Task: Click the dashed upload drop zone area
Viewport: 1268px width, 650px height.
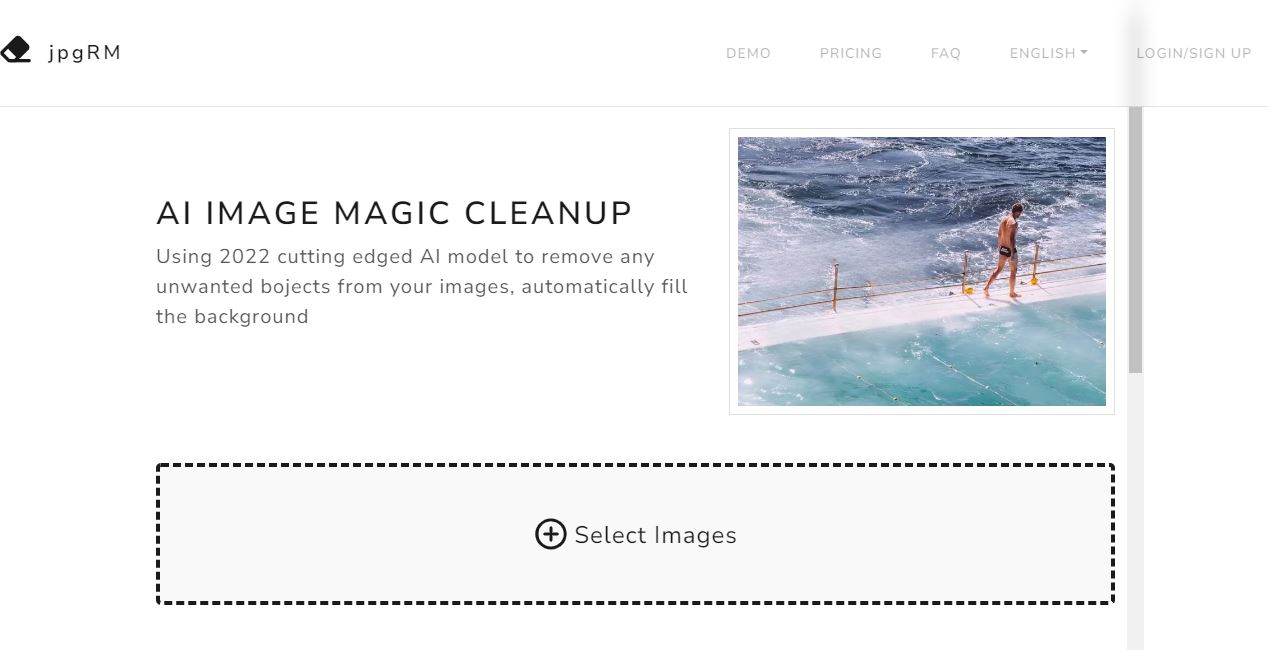Action: click(635, 534)
